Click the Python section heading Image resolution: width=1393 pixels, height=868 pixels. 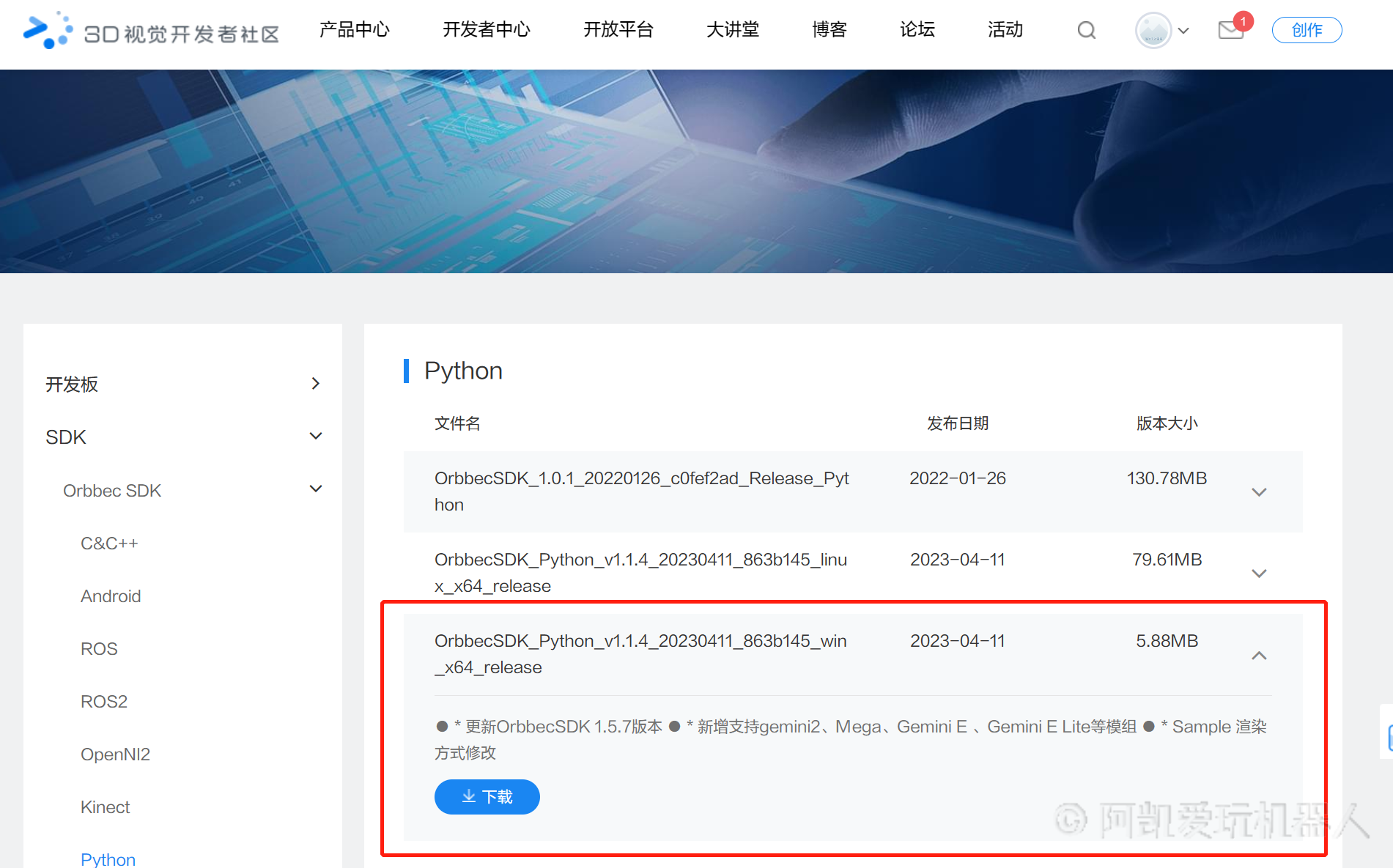coord(463,371)
